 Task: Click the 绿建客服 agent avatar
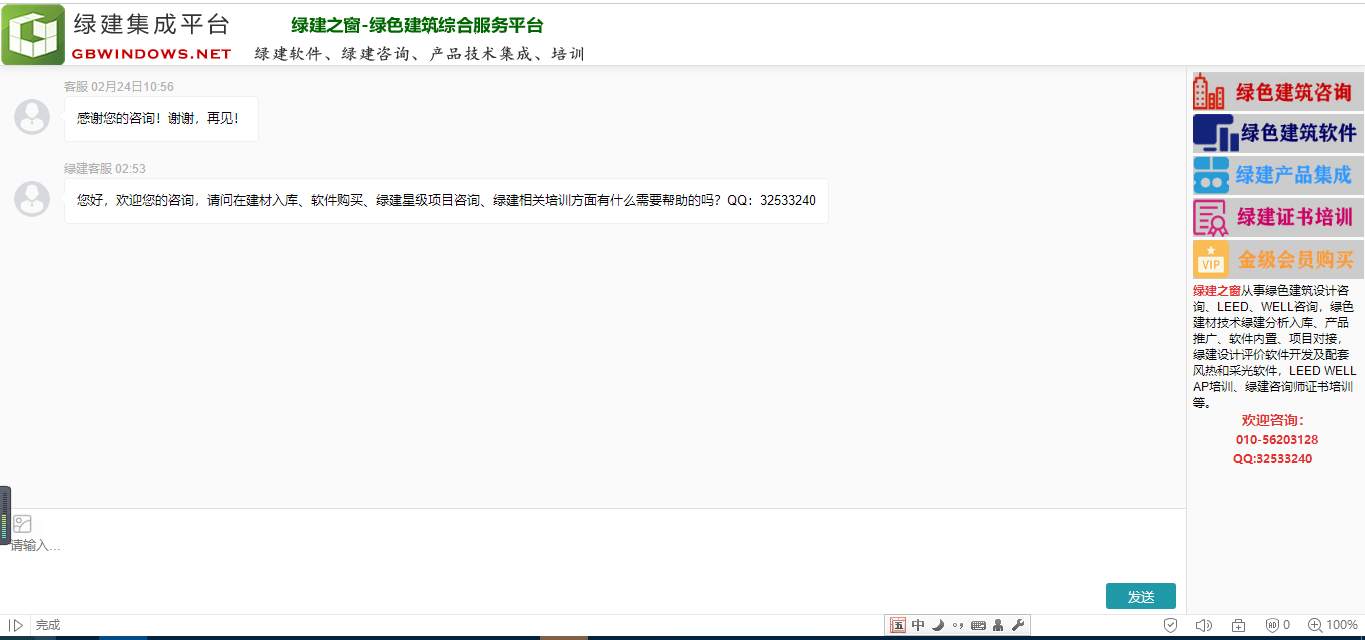32,199
